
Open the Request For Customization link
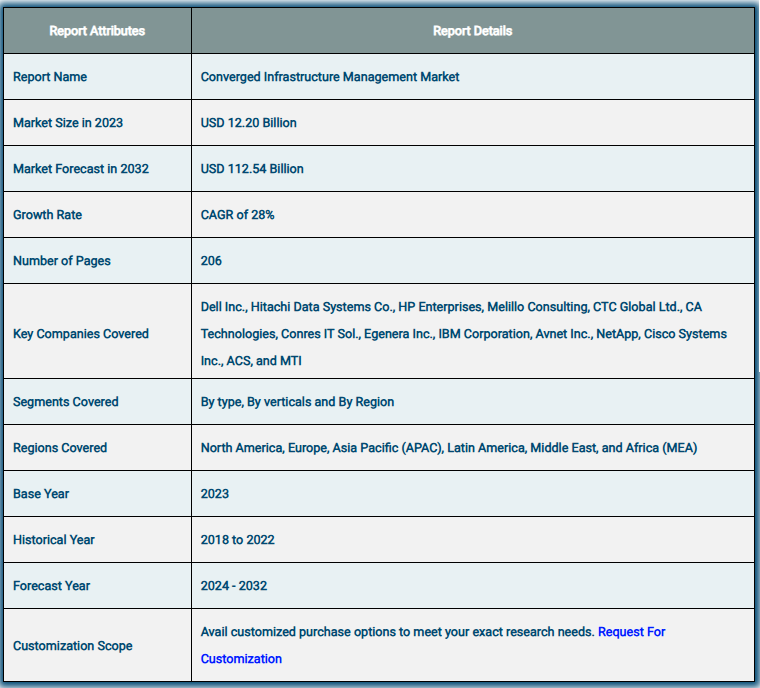(631, 632)
